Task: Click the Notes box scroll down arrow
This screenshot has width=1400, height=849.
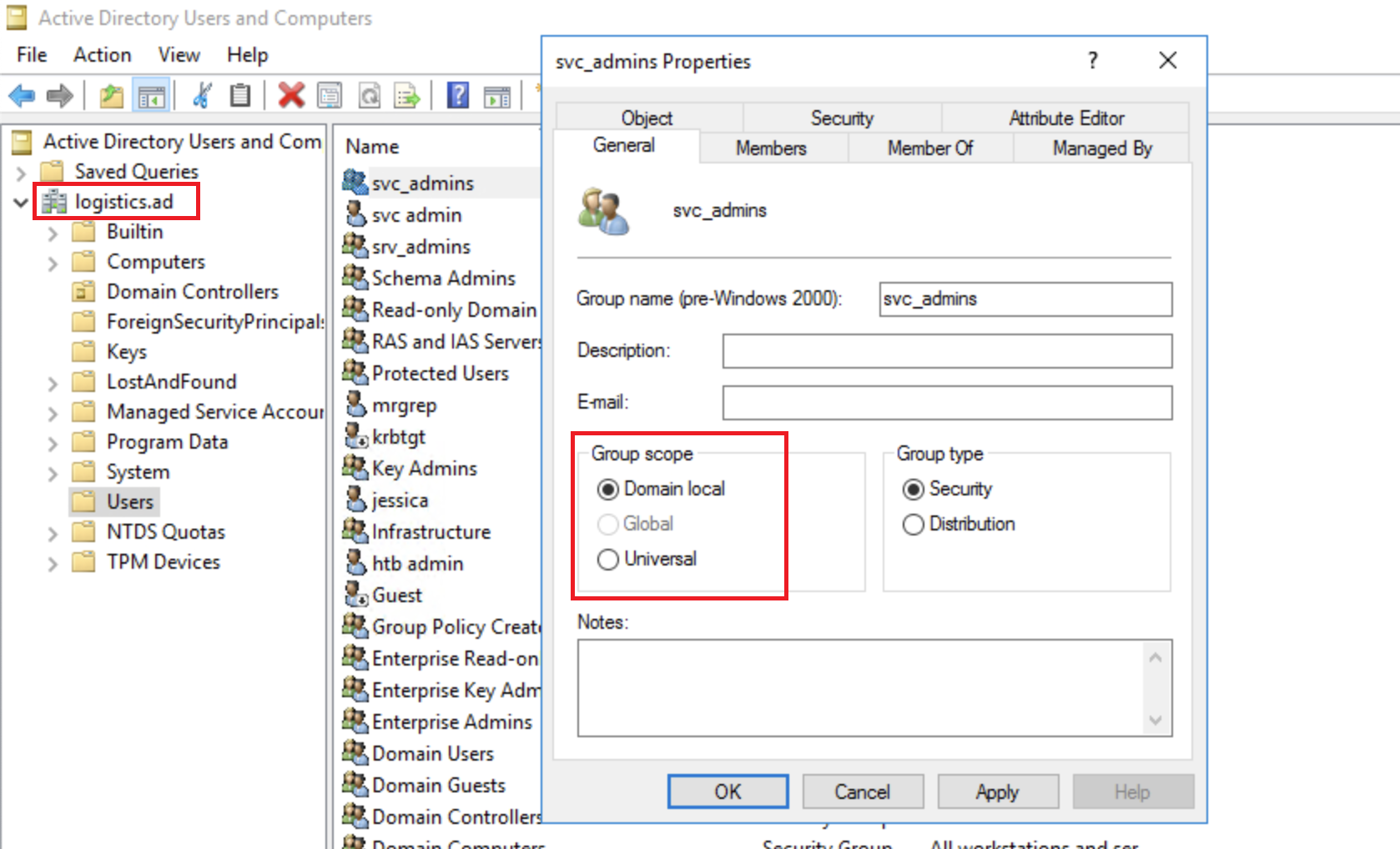Action: [x=1156, y=721]
